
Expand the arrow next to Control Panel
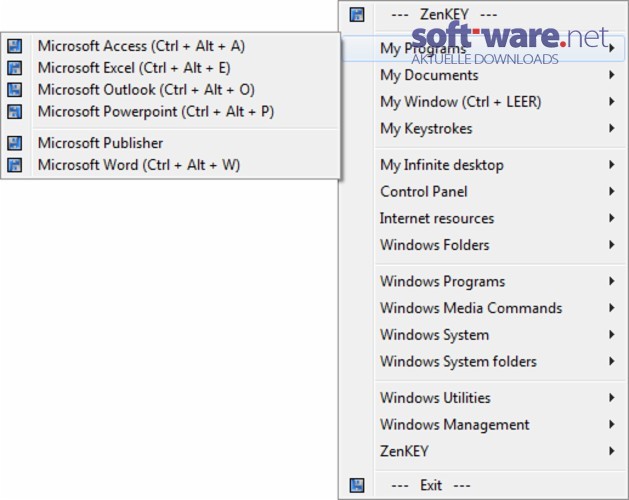coord(612,191)
